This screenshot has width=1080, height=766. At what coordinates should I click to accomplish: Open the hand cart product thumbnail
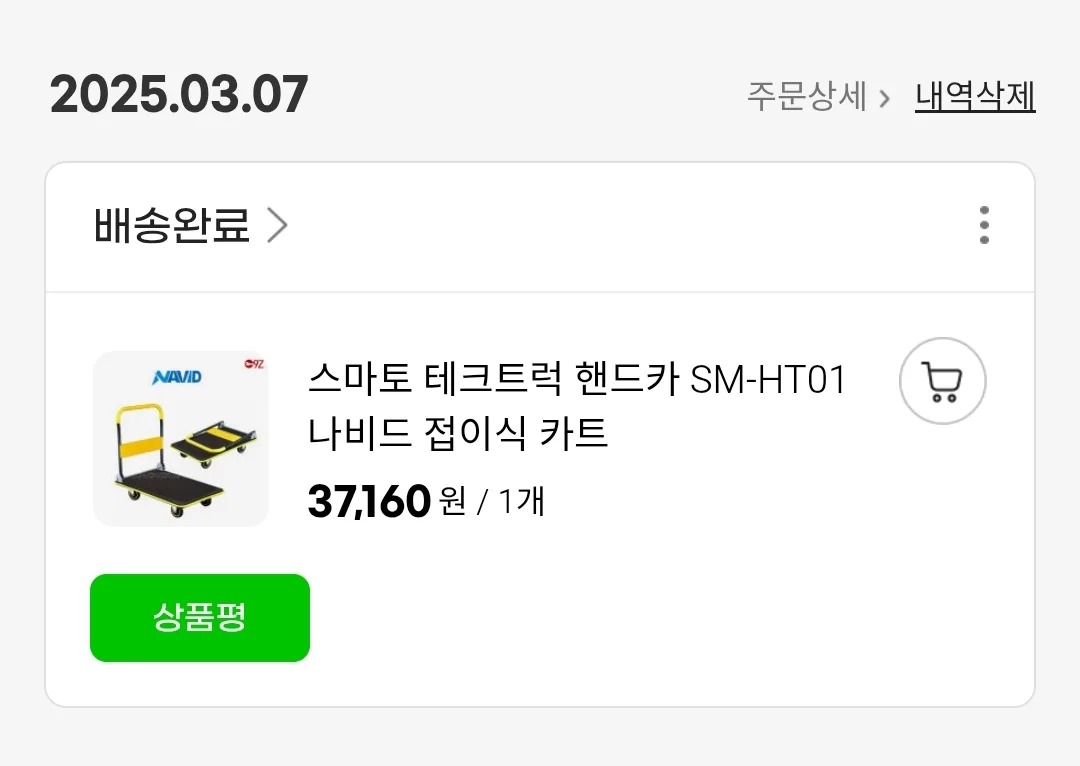181,439
